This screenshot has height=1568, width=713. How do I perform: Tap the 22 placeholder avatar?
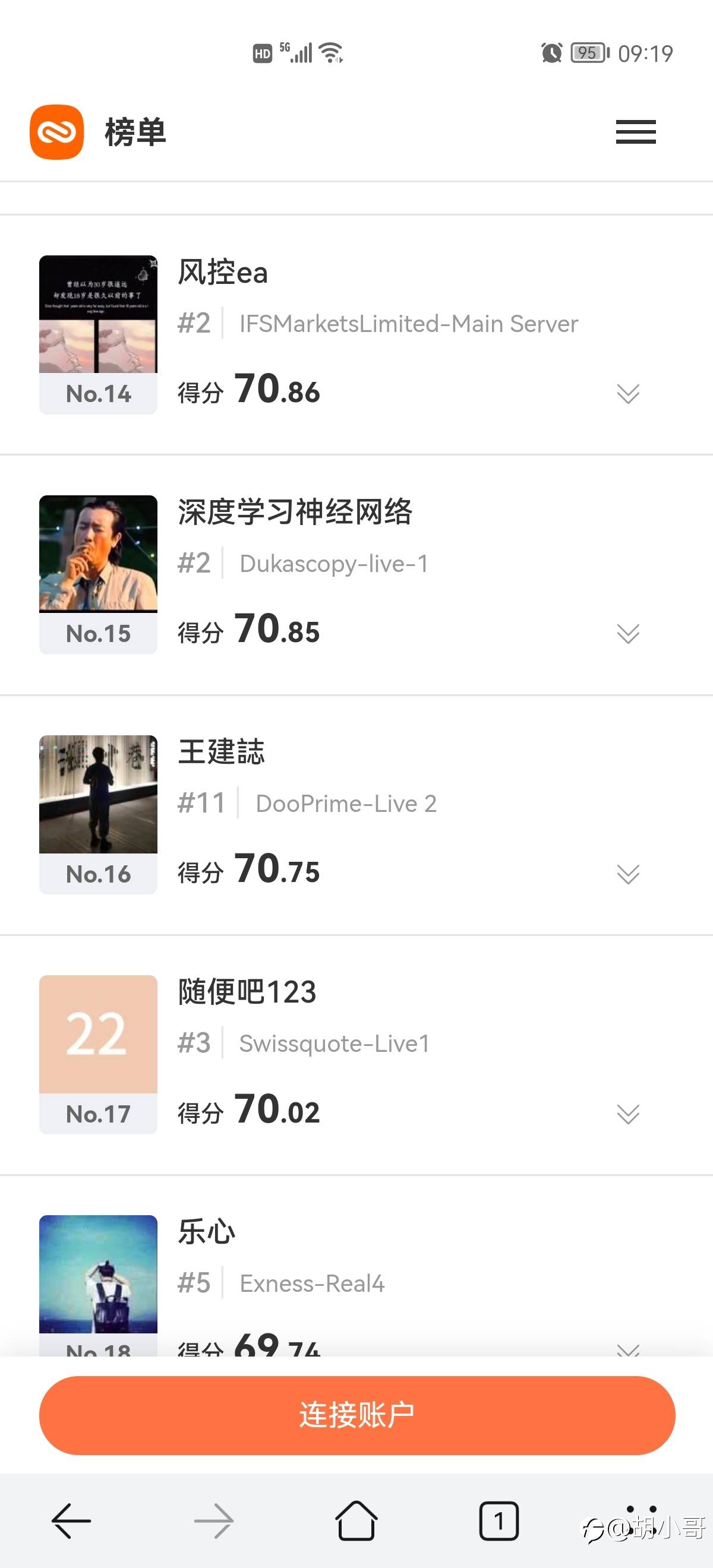pyautogui.click(x=98, y=1033)
